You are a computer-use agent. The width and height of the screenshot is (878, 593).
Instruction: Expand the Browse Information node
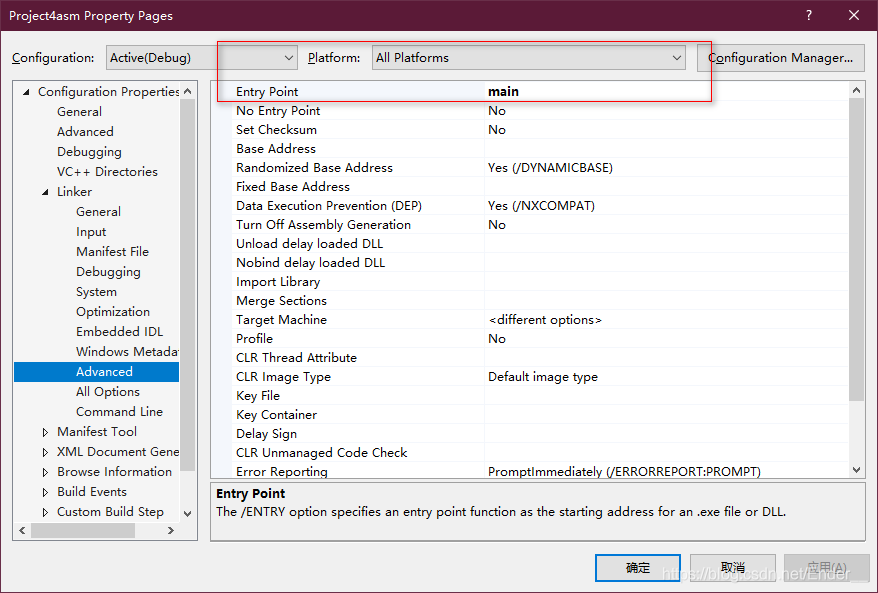pos(45,473)
